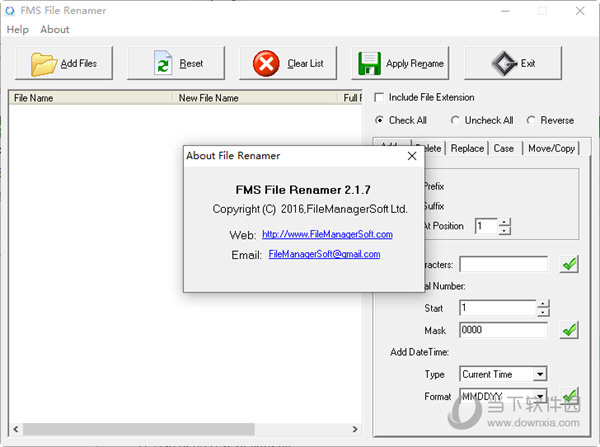
Task: Open the About menu
Action: click(x=55, y=29)
